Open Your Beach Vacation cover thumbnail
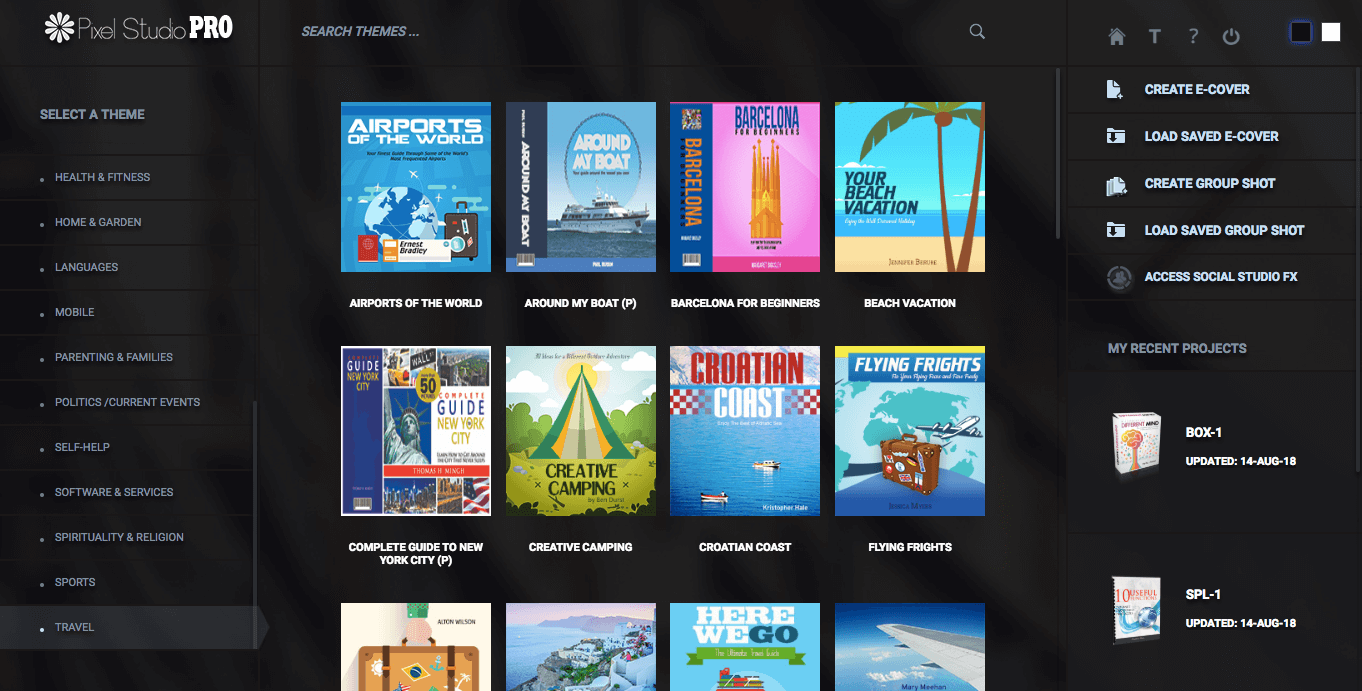The image size is (1362, 691). (x=910, y=187)
